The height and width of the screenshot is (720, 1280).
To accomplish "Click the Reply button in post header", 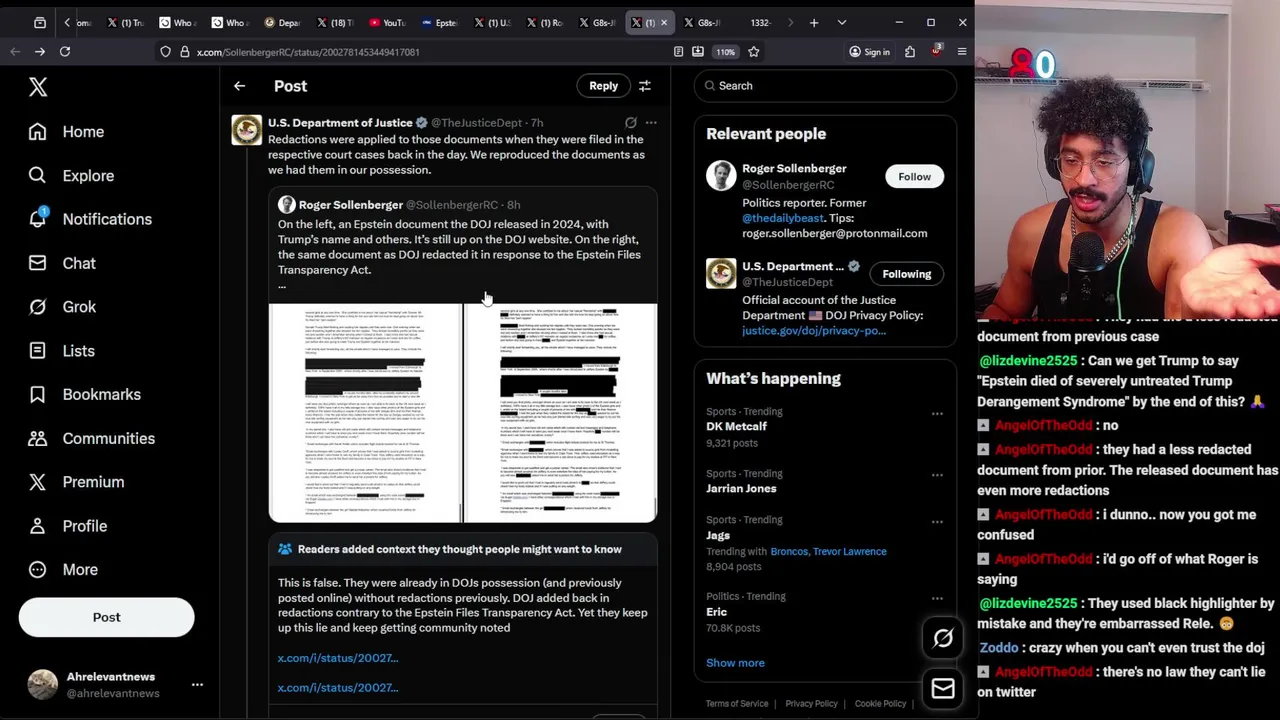I will [x=603, y=86].
